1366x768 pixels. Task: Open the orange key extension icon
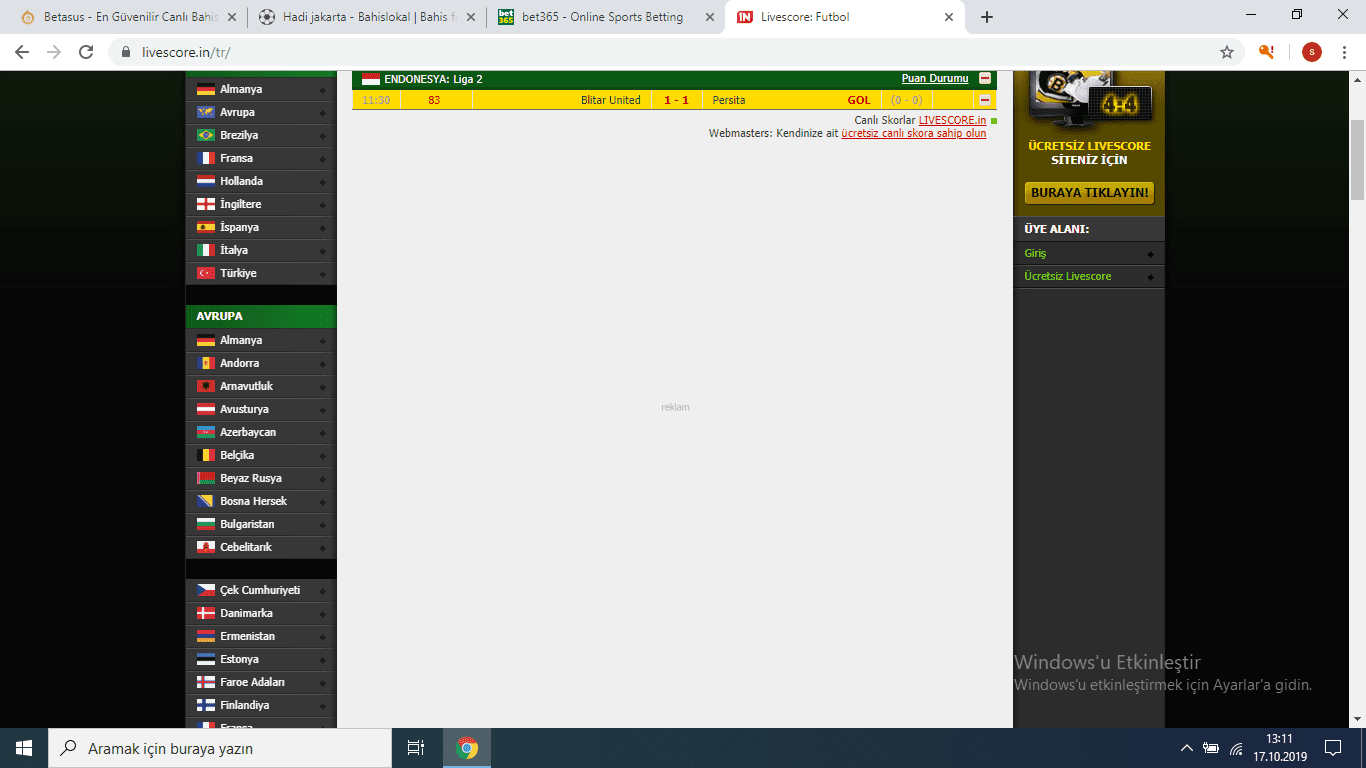pos(1267,52)
